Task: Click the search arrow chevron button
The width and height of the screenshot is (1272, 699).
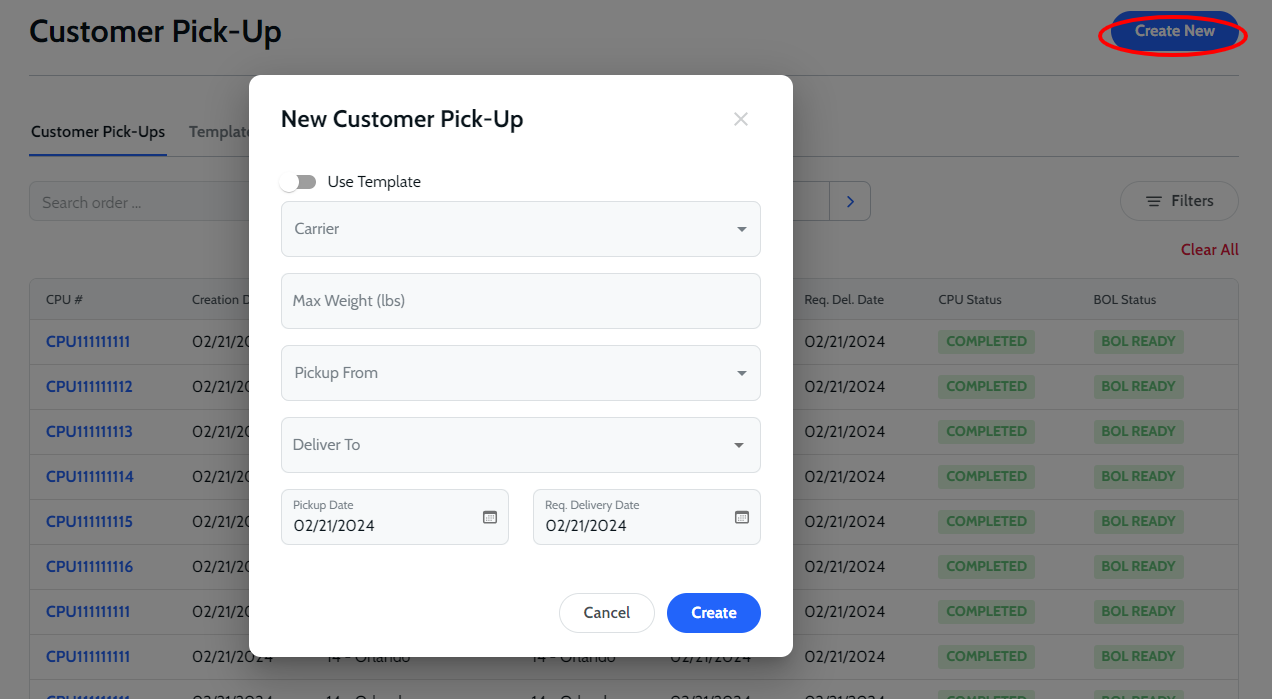Action: pos(850,201)
